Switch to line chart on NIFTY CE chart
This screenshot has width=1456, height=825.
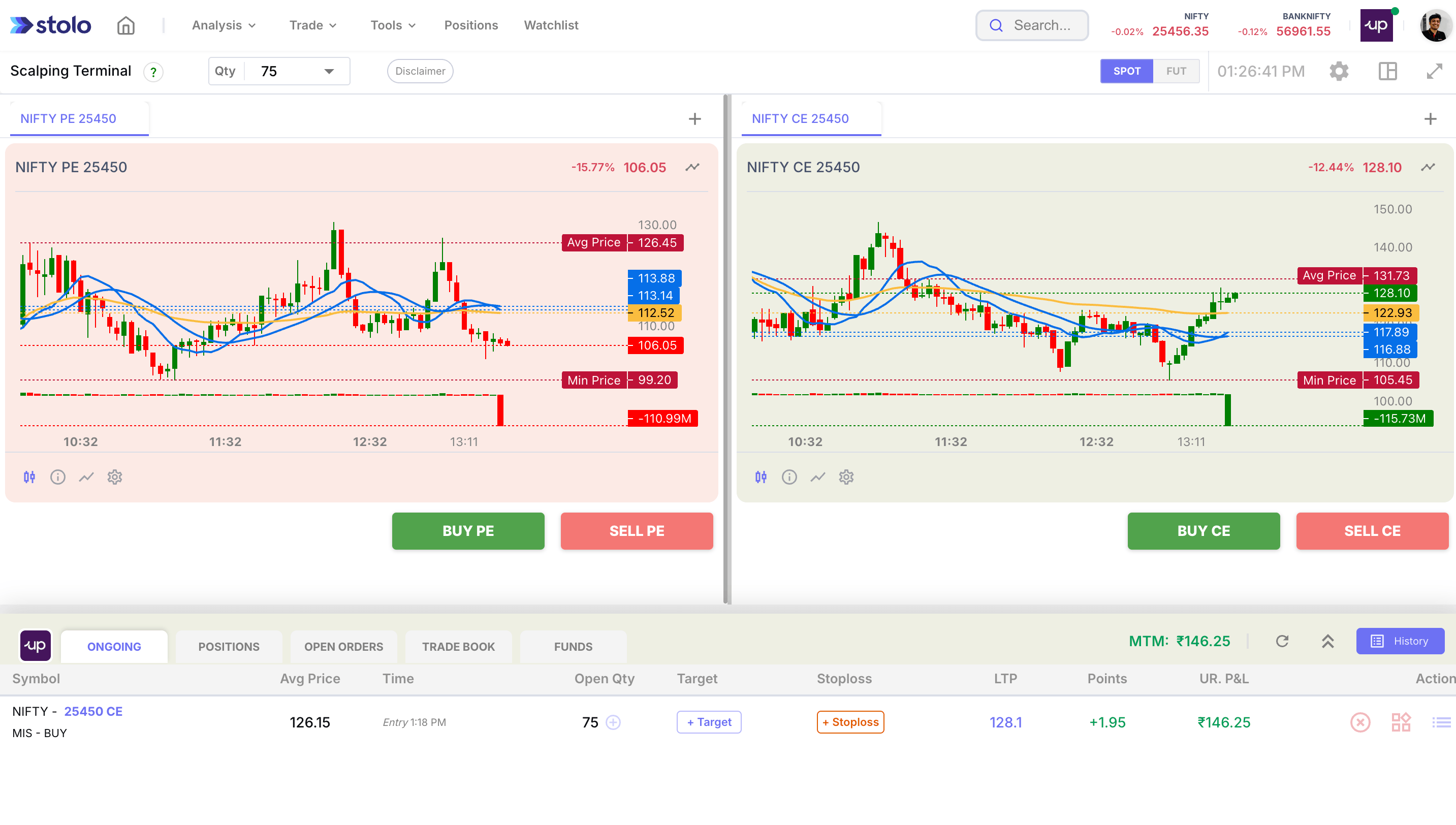tap(817, 477)
